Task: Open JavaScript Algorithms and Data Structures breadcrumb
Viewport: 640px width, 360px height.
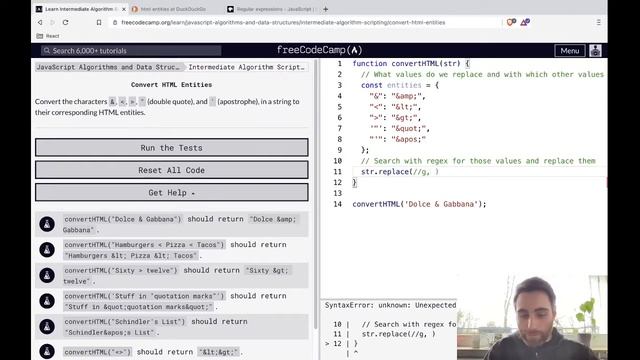Action: 108,67
